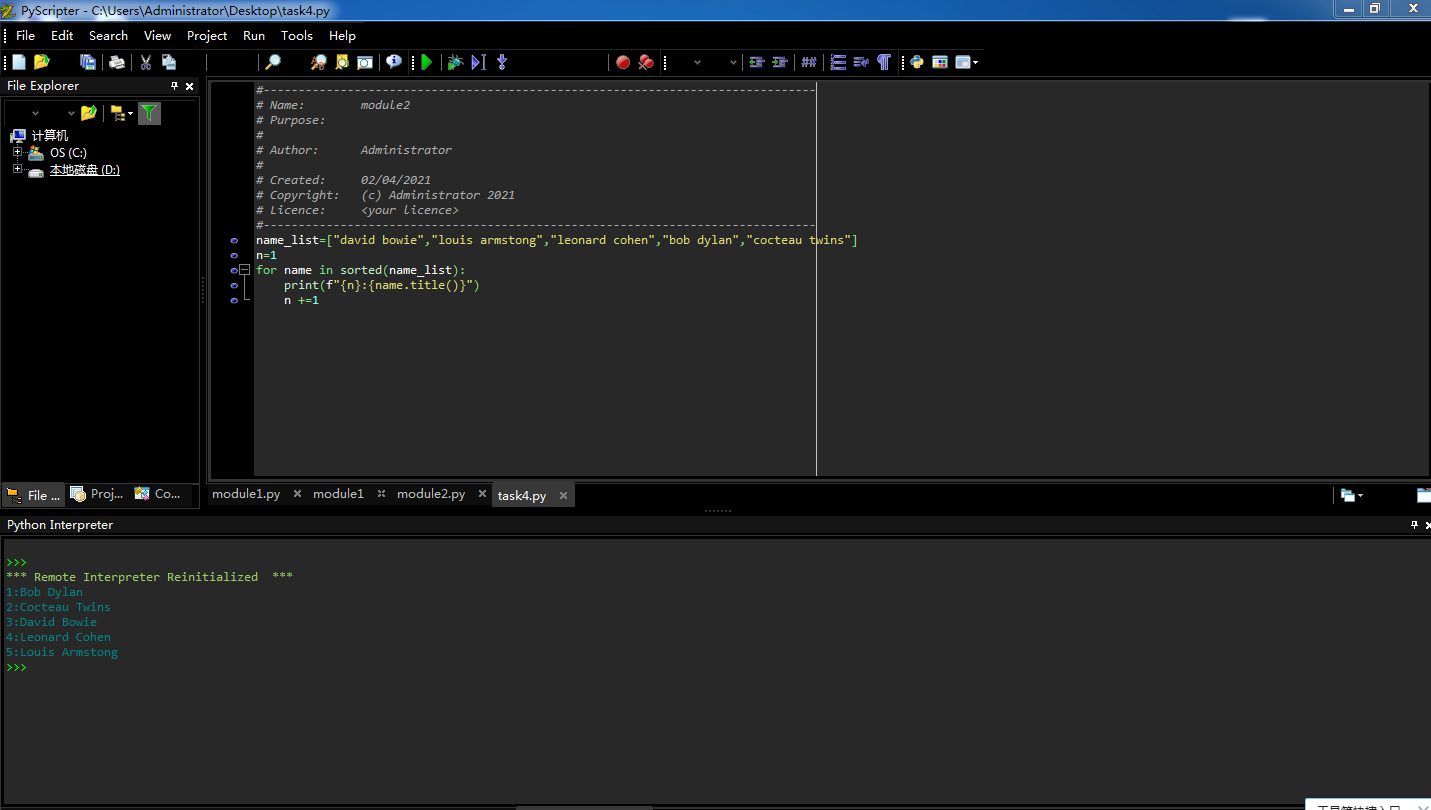Click the Find magnifier icon
1431x810 pixels.
272,62
